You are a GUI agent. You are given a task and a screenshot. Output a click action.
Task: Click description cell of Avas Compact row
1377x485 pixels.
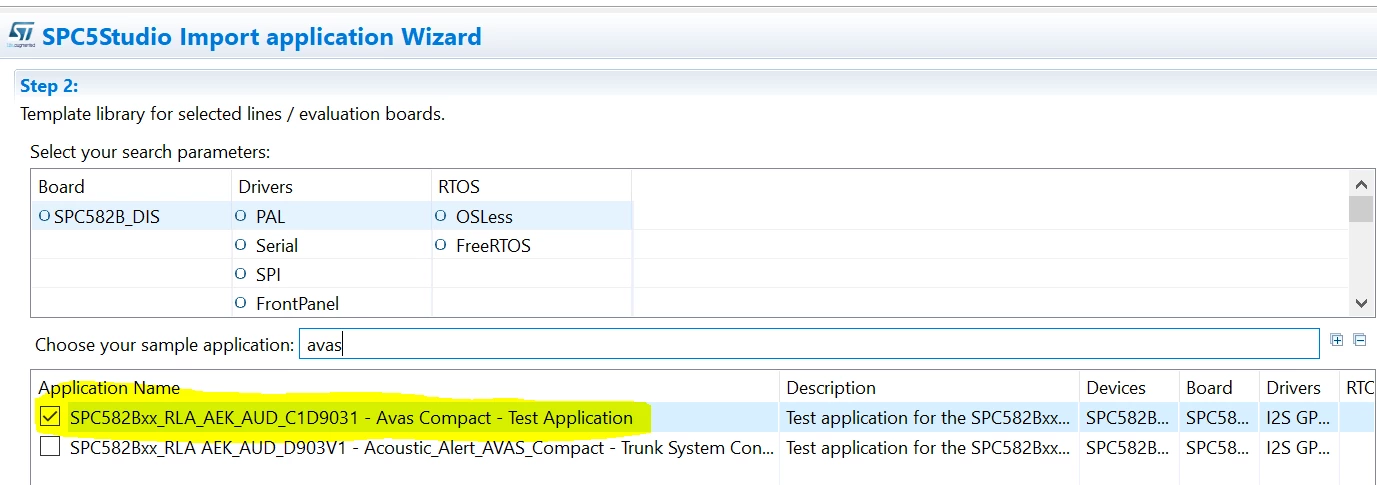(x=928, y=418)
